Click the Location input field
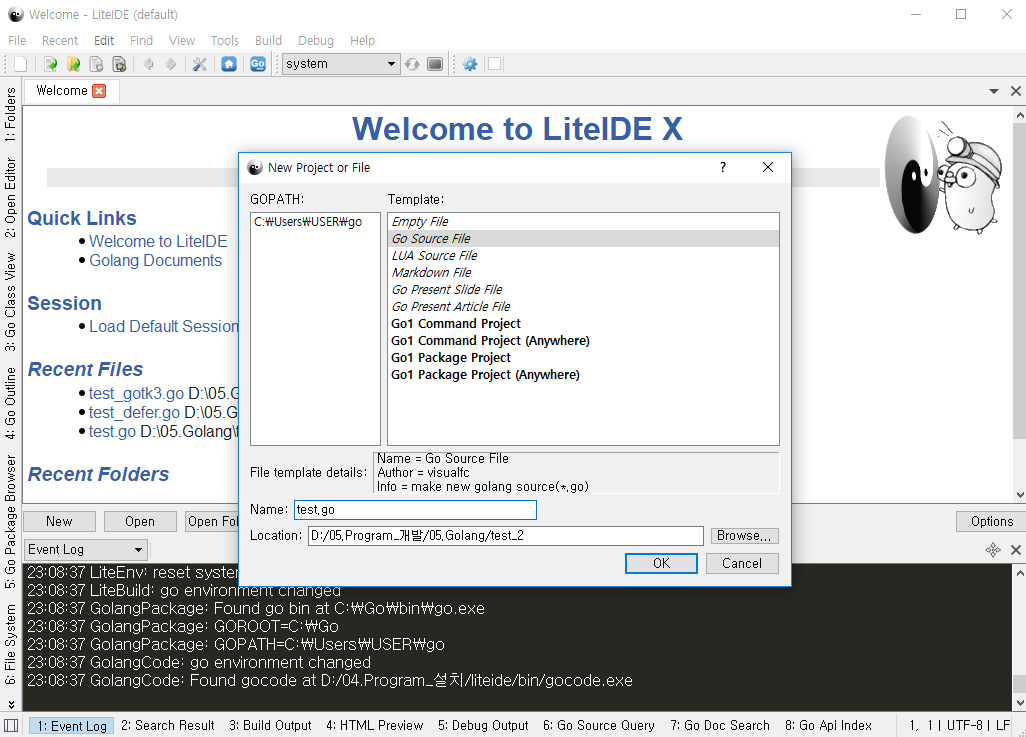This screenshot has width=1026, height=737. (505, 535)
